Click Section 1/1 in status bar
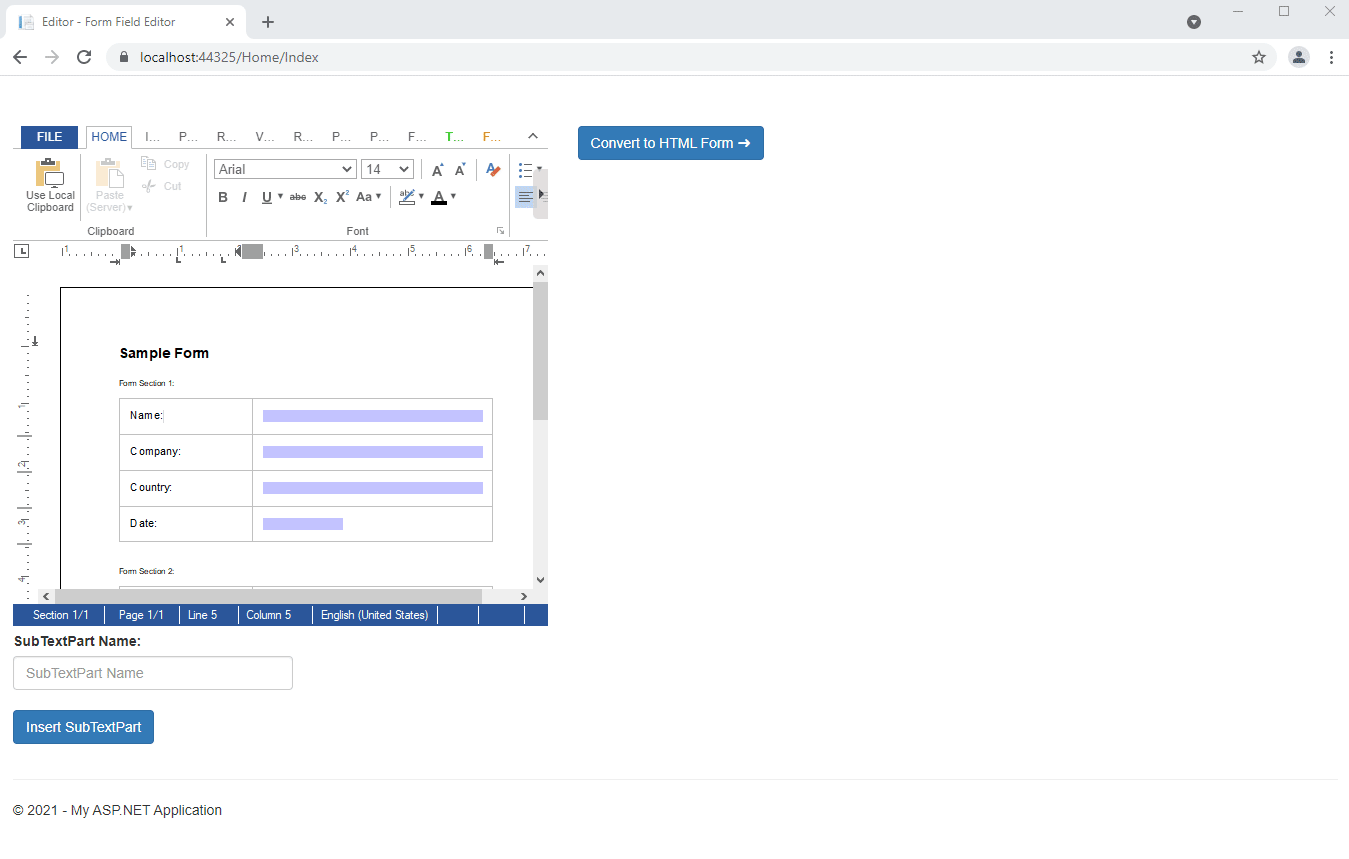1349x859 pixels. coord(60,615)
